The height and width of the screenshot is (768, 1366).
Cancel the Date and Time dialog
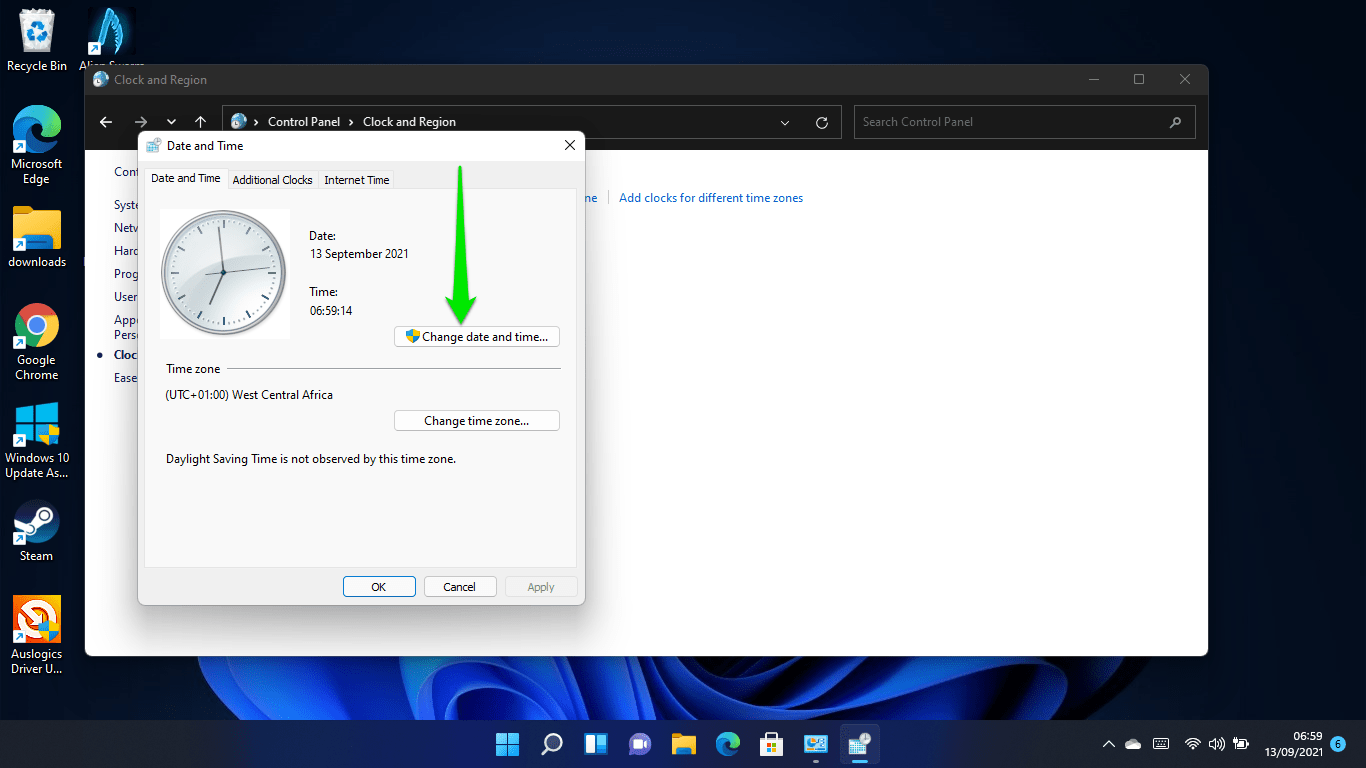[x=460, y=587]
